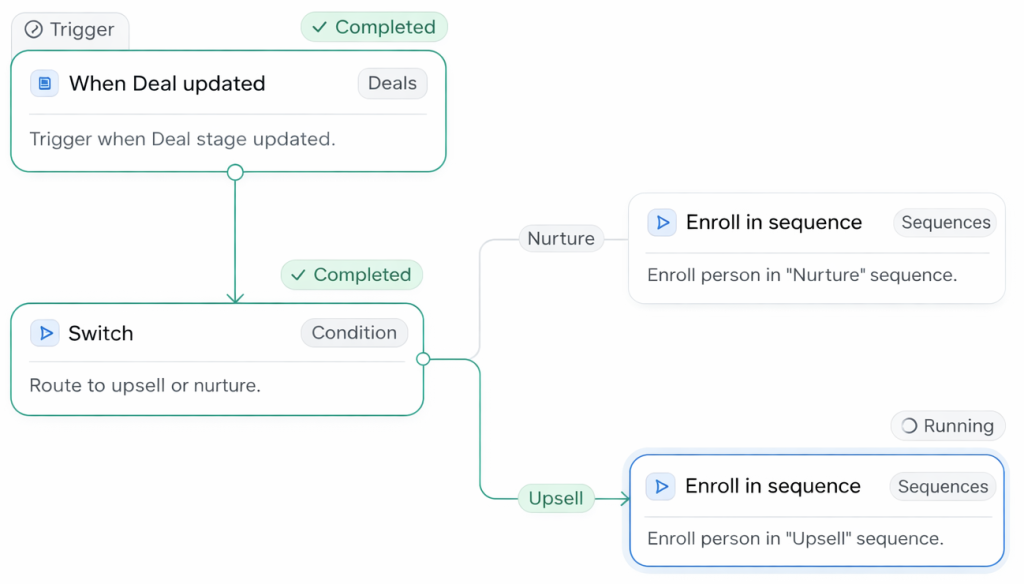Screen dimensions: 1024x584
Task: Open the "When Deal updated" node title
Action: 167,84
